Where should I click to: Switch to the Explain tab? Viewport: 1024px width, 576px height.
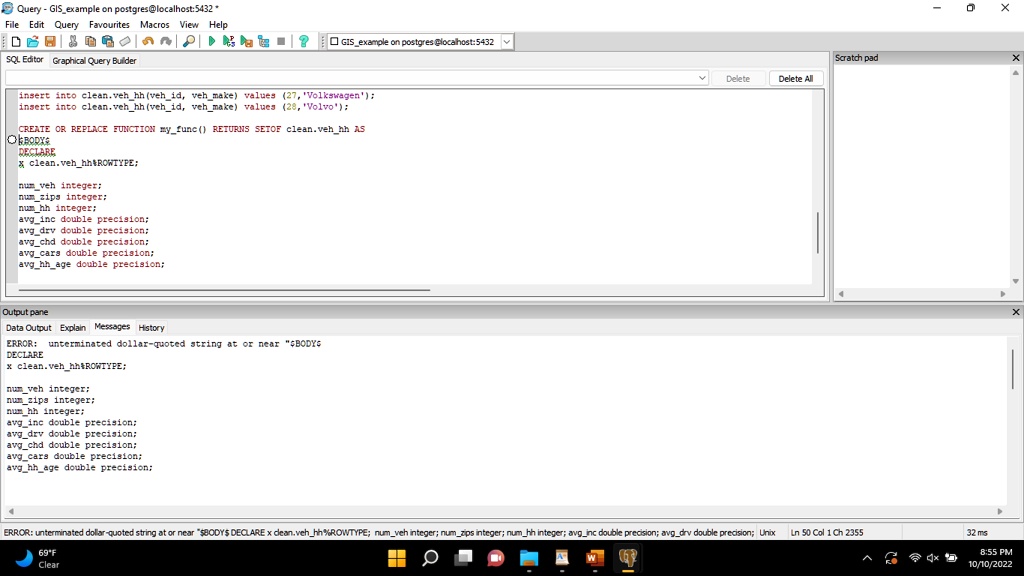[72, 328]
